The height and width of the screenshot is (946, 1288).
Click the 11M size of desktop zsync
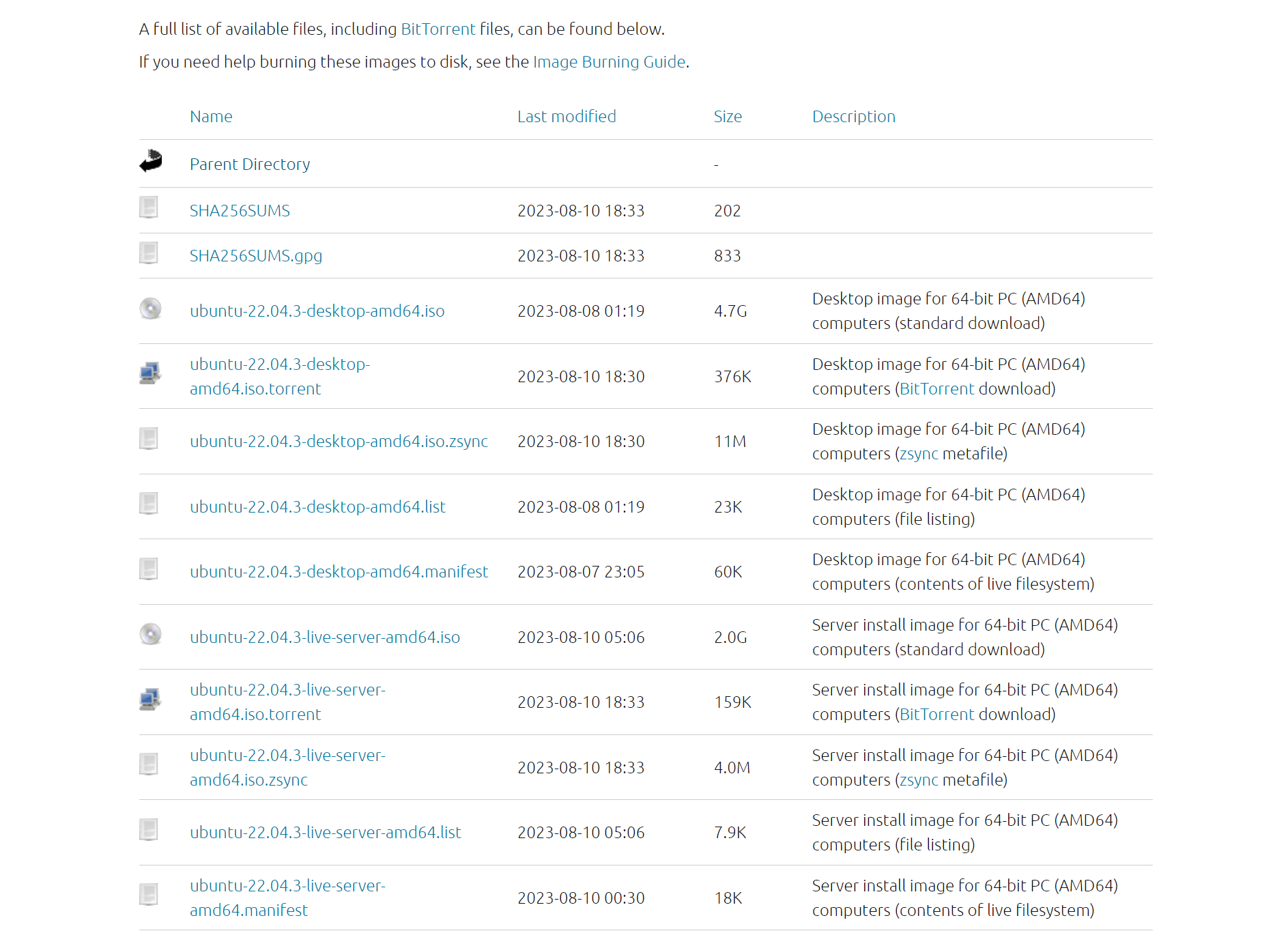pyautogui.click(x=730, y=442)
